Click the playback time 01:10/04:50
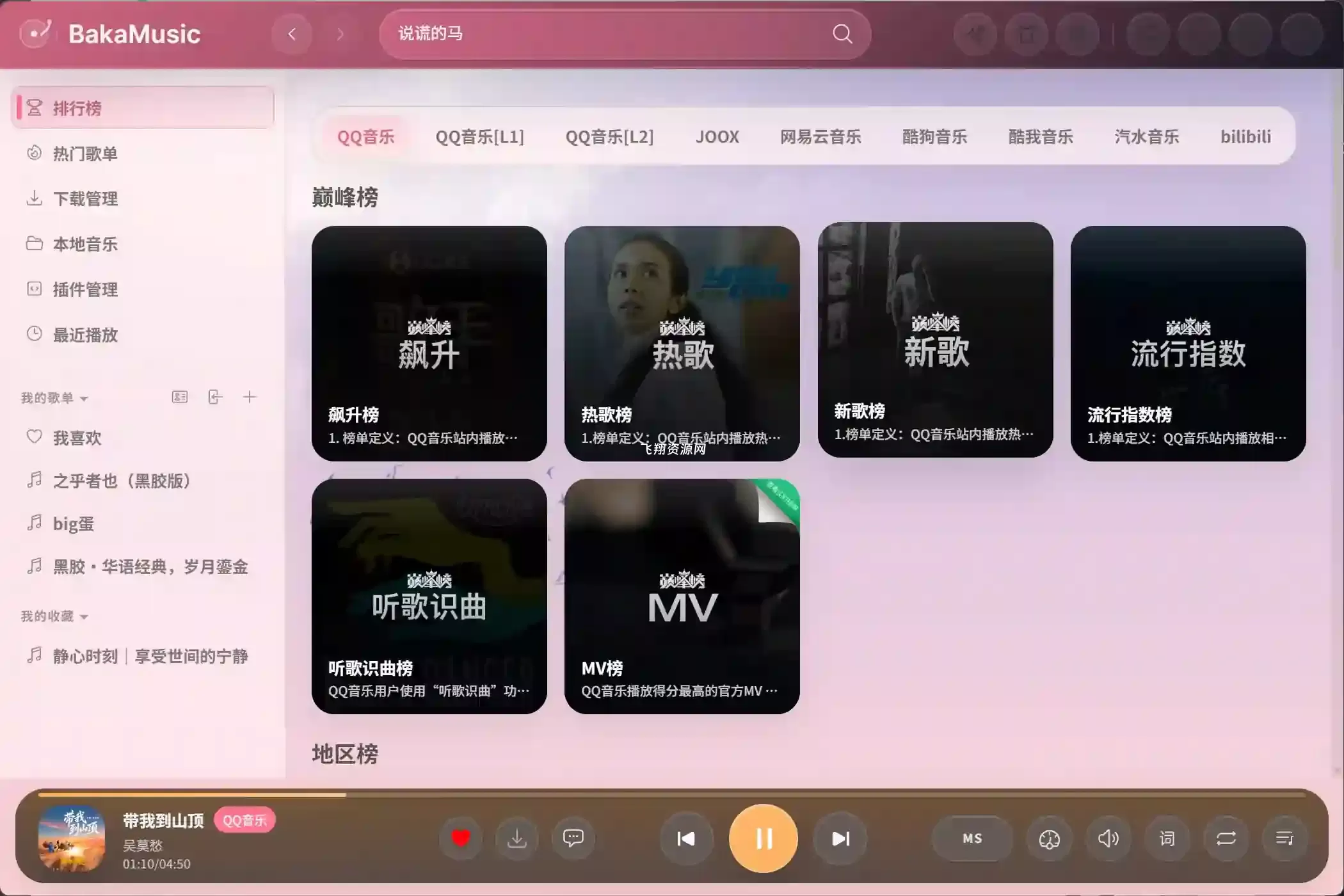Viewport: 1344px width, 896px height. pos(157,864)
